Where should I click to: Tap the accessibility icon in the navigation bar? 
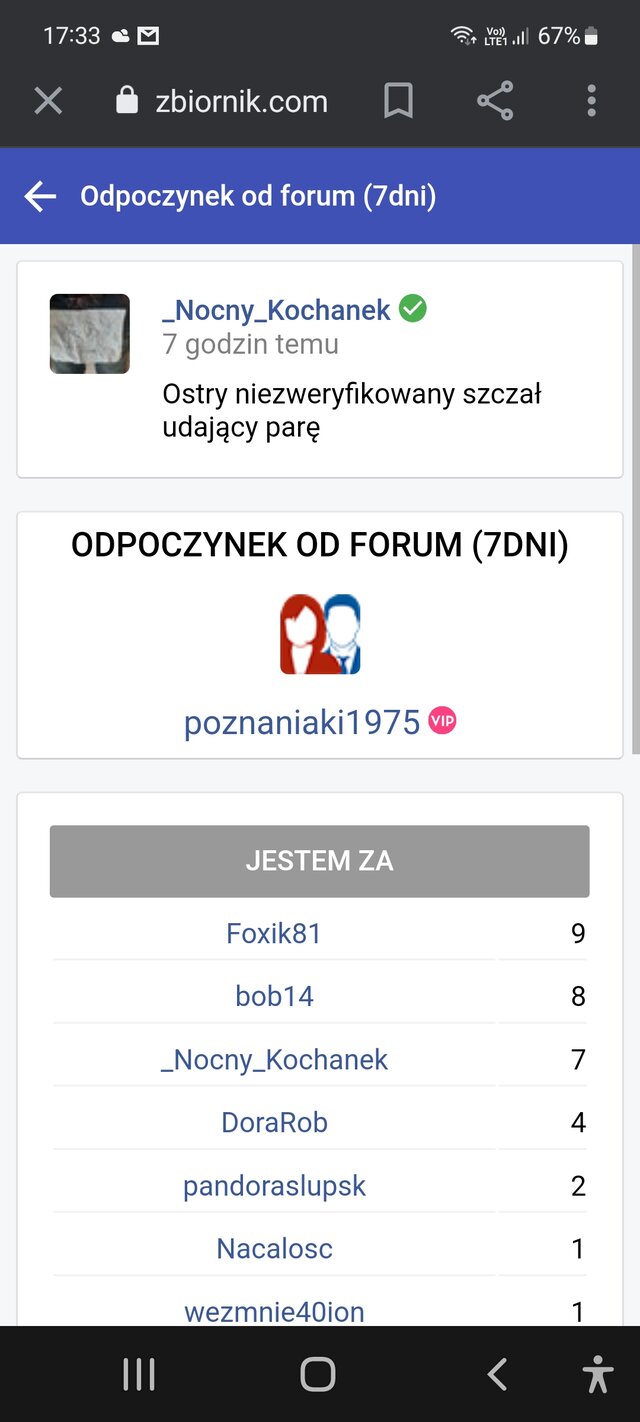pyautogui.click(x=597, y=1373)
